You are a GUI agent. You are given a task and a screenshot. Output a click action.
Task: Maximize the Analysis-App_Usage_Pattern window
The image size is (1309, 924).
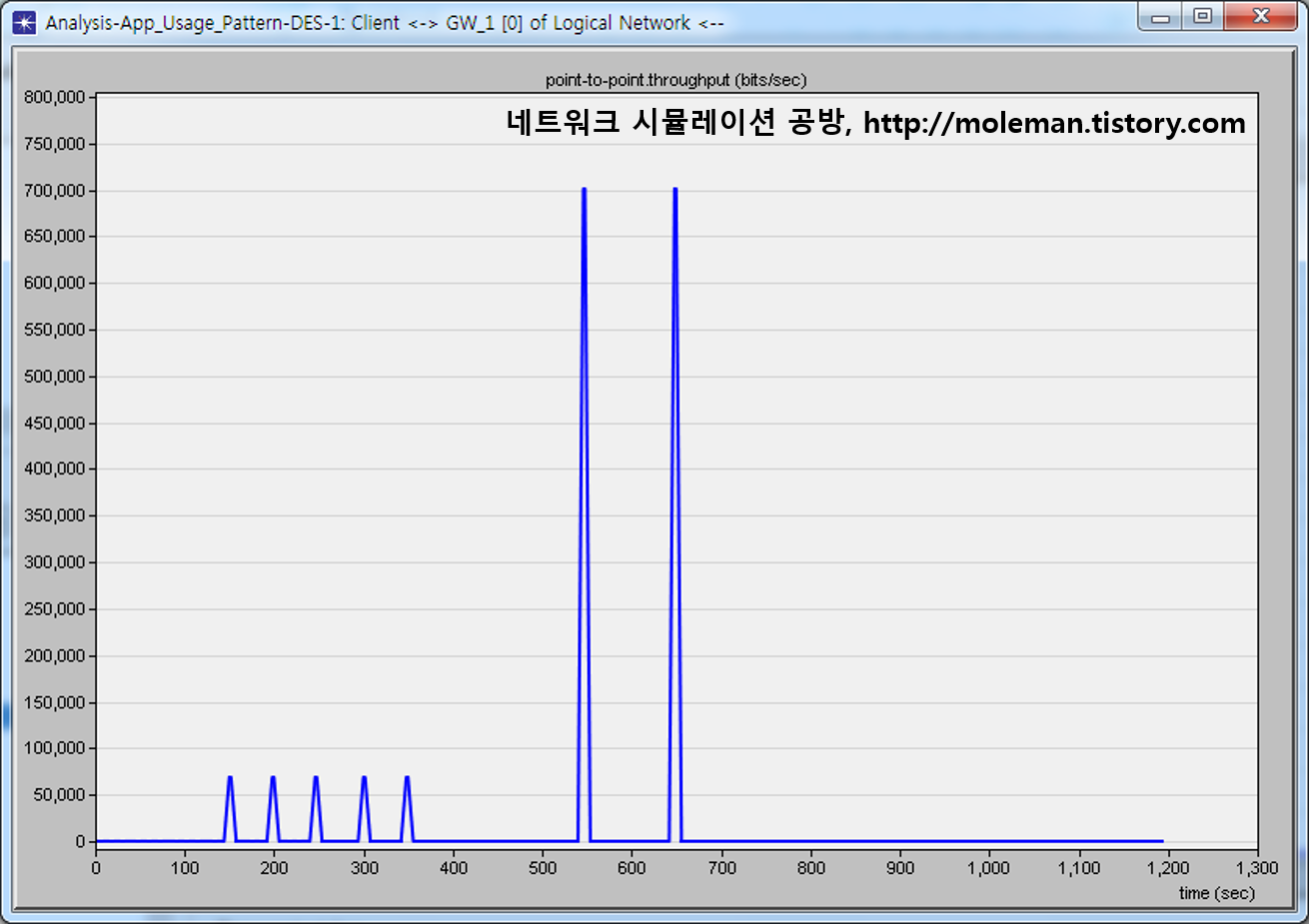[x=1203, y=17]
